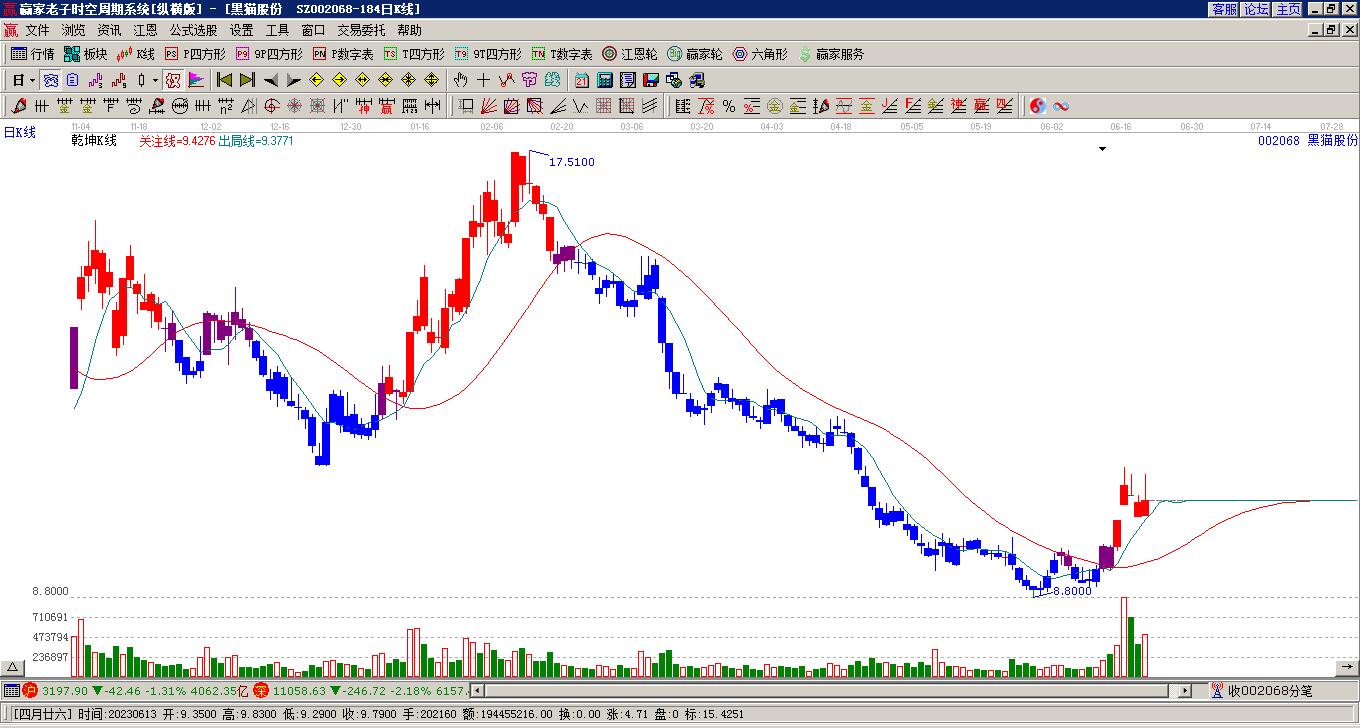
Task: Click the pink flag icon
Action: pos(196,80)
